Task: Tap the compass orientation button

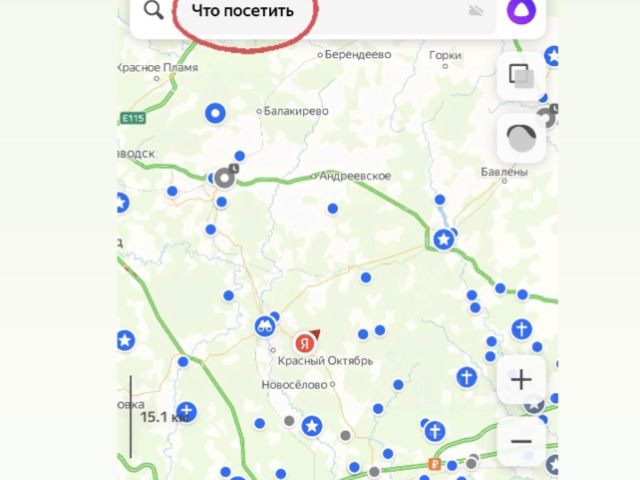Action: tap(521, 138)
